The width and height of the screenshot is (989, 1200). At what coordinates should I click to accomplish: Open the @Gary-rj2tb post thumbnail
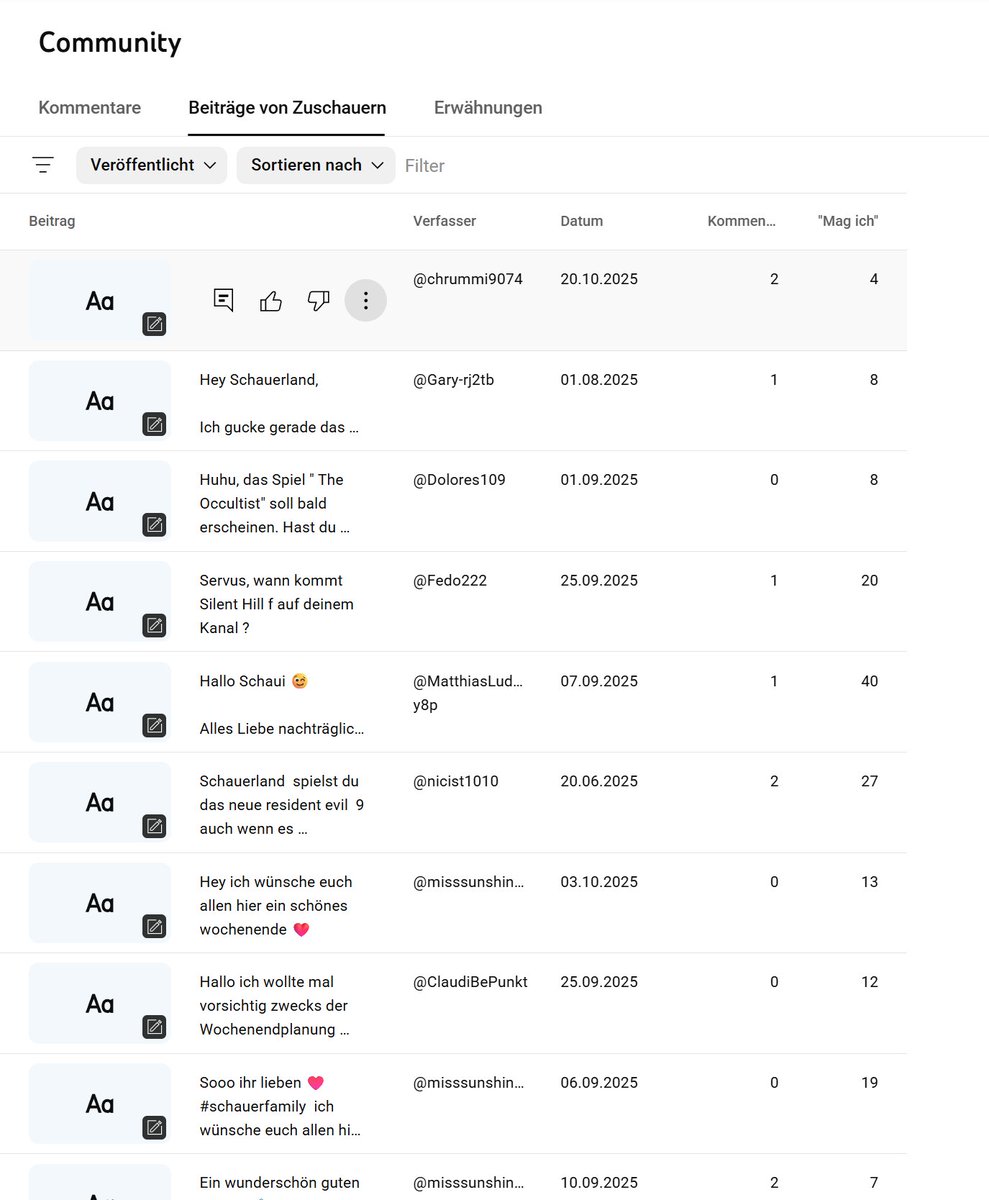[100, 400]
